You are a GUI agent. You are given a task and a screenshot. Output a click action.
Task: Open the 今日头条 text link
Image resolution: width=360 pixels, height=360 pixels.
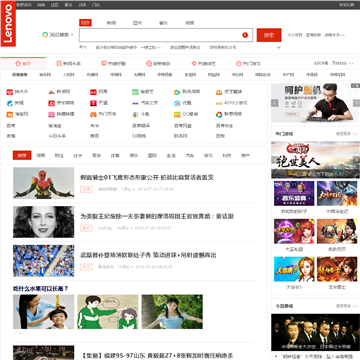tap(57, 136)
